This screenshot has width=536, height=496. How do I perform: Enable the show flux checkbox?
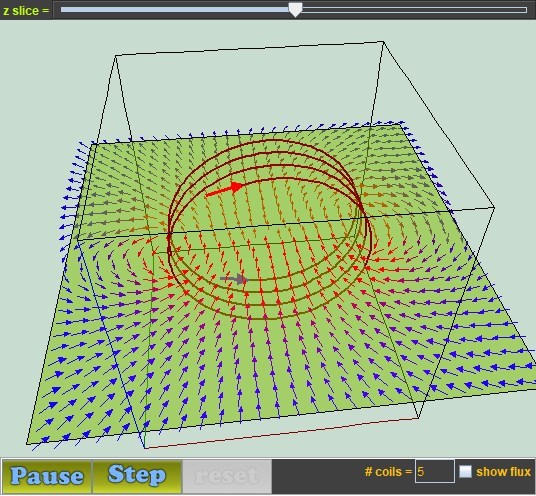465,471
